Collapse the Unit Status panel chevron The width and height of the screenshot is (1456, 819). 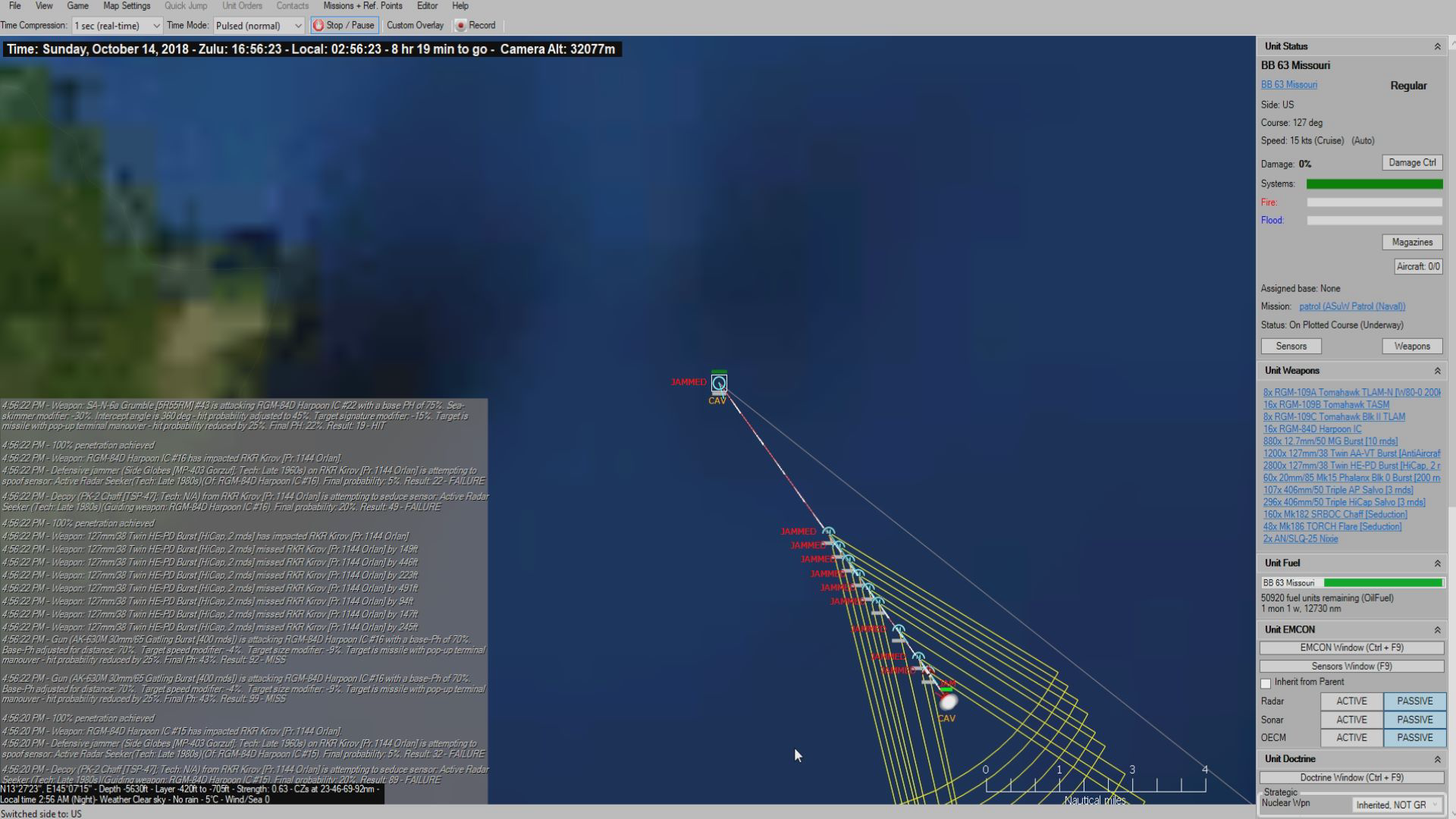(1436, 47)
